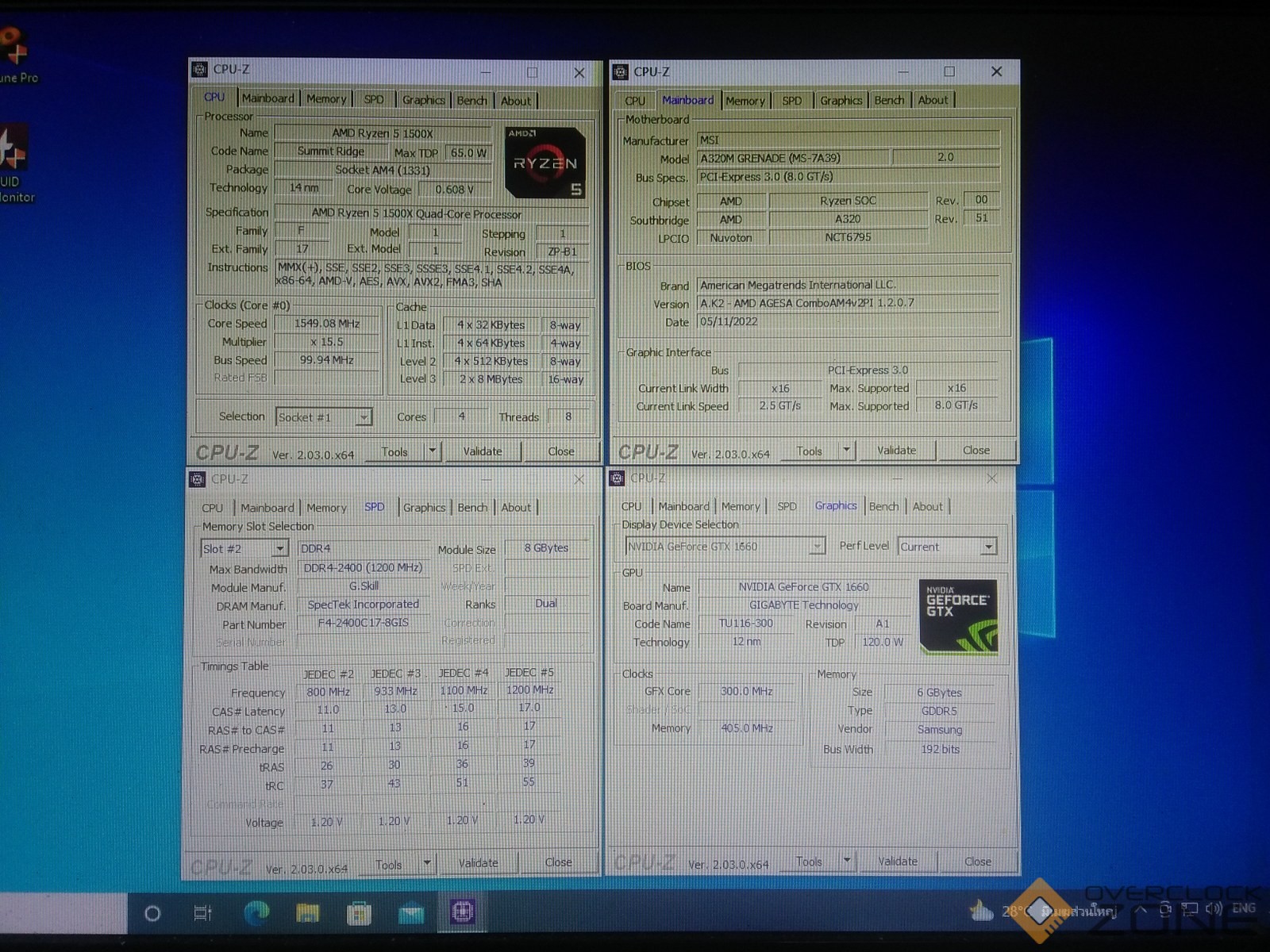Select Memory tab in the SPD window
This screenshot has width=1270, height=952.
[326, 508]
